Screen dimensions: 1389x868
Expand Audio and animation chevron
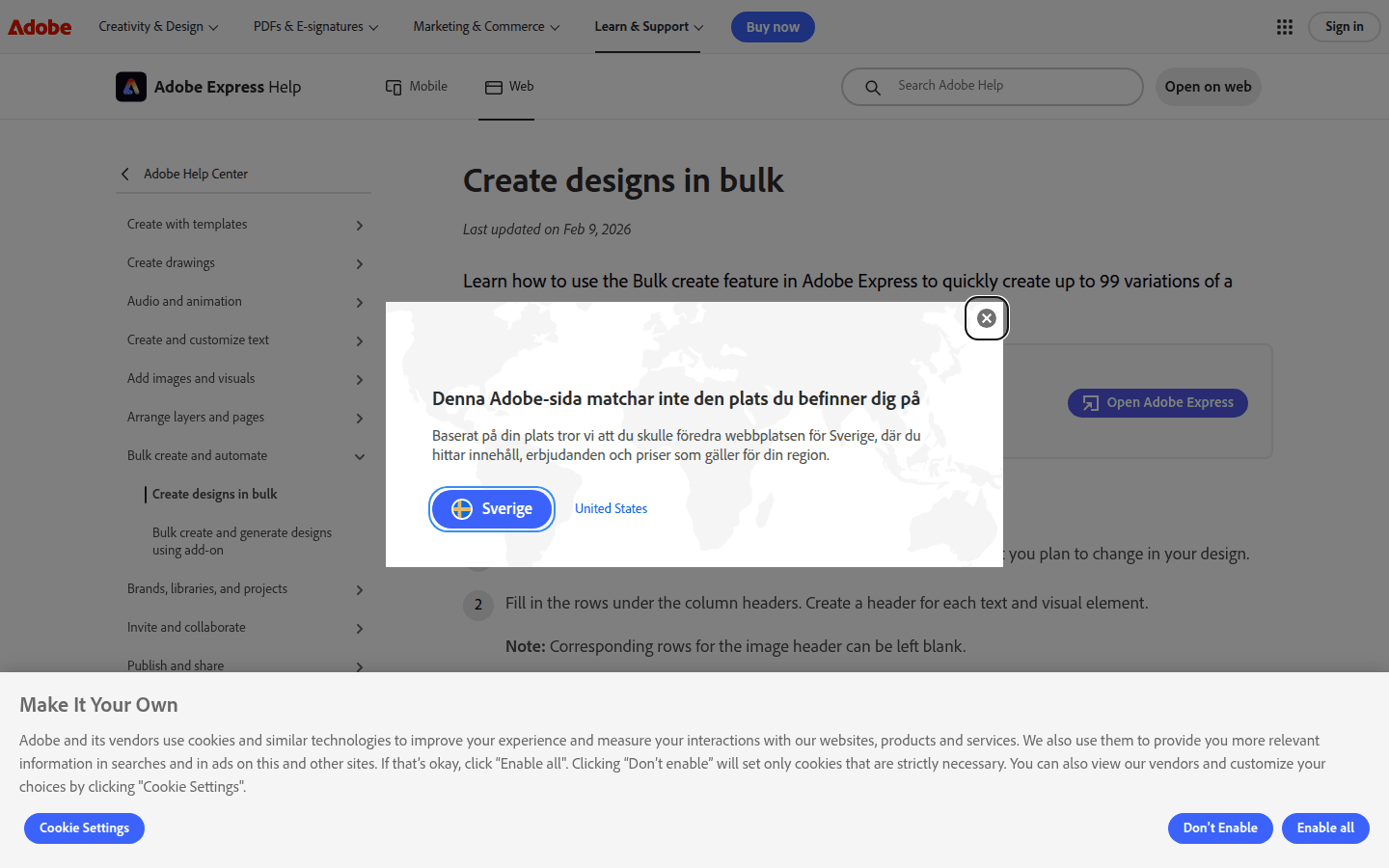click(360, 303)
